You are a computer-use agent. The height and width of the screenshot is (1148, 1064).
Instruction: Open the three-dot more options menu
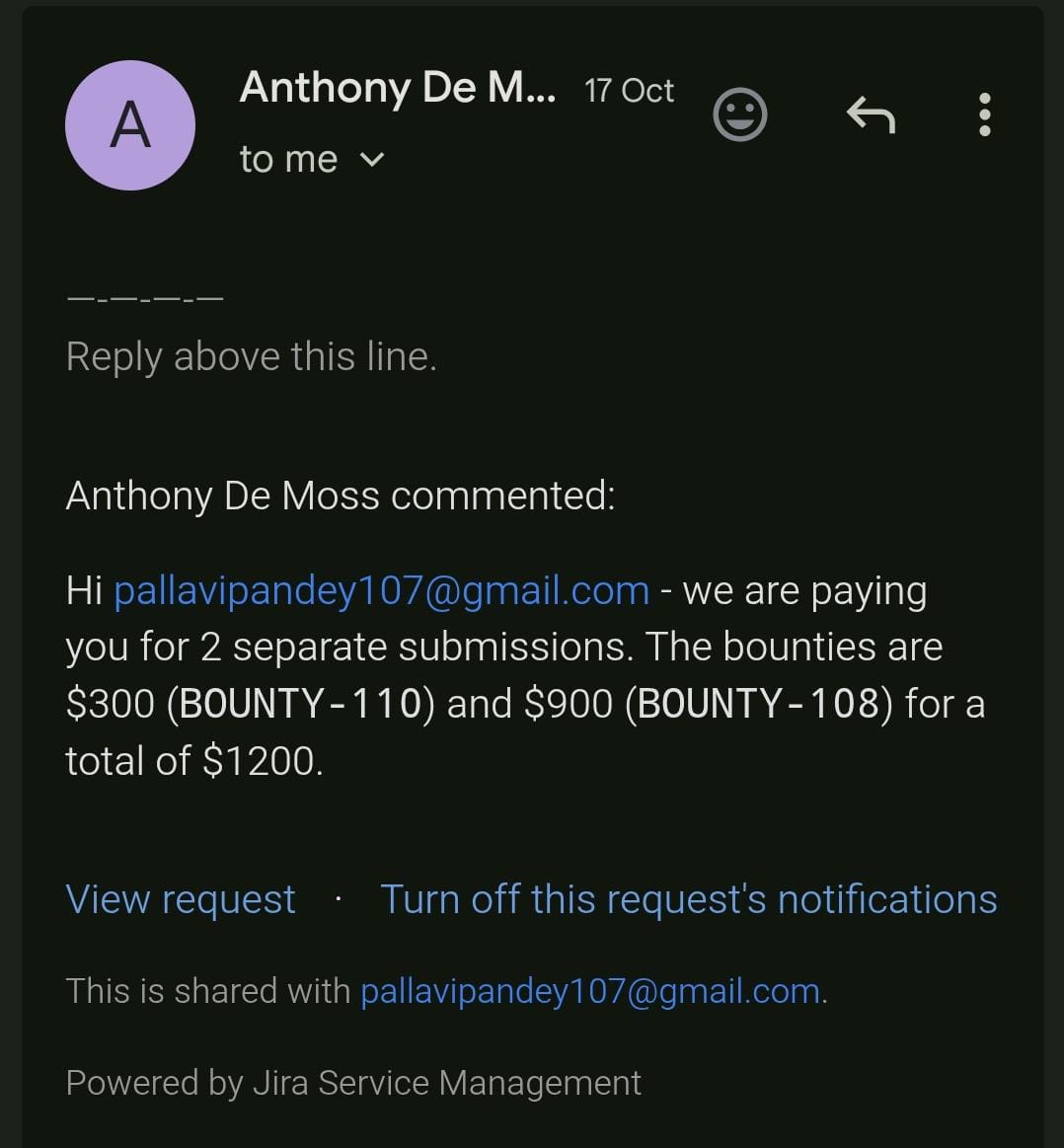[x=984, y=115]
